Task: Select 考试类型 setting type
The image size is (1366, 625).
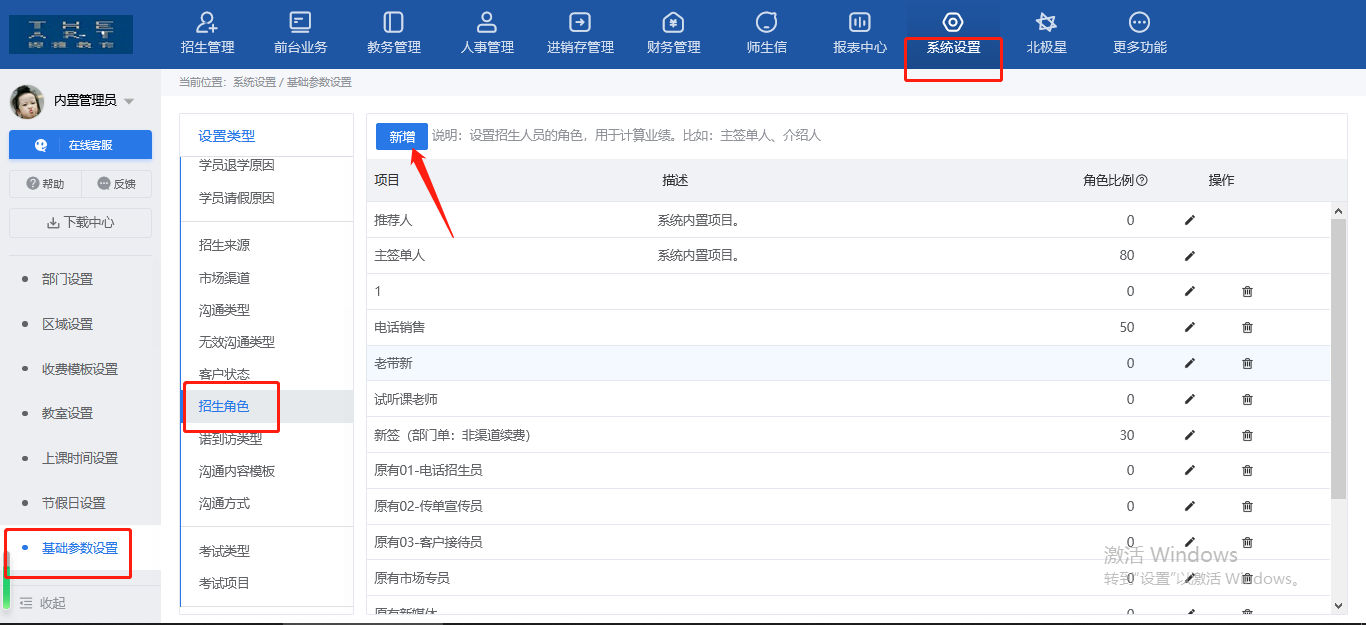Action: (x=224, y=551)
